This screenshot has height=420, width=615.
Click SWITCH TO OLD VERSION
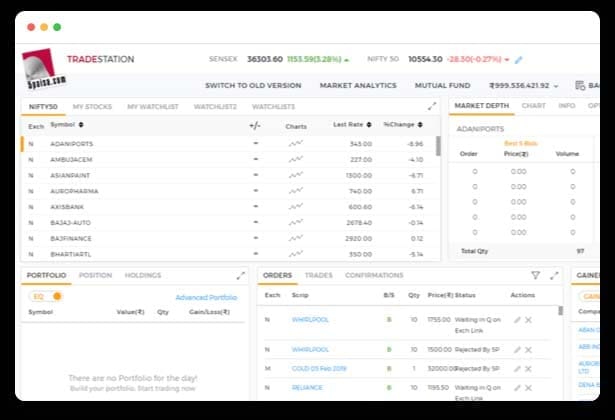(x=253, y=85)
